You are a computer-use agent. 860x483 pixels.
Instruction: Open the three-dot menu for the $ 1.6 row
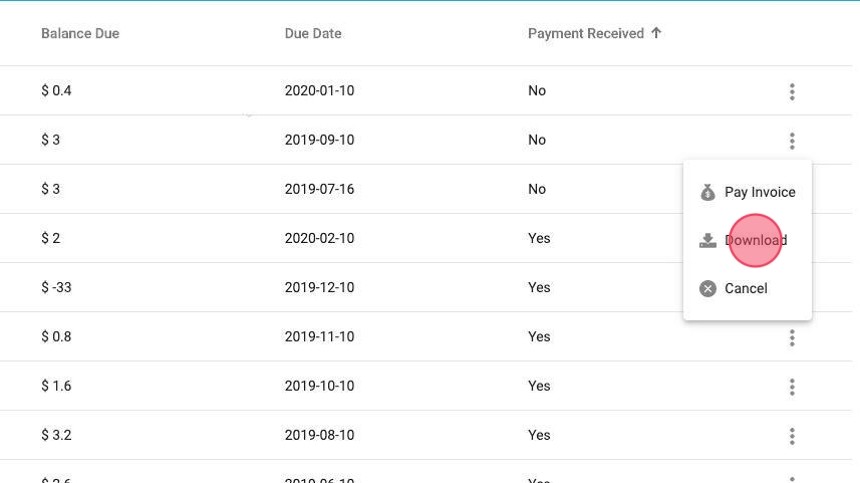pos(792,387)
